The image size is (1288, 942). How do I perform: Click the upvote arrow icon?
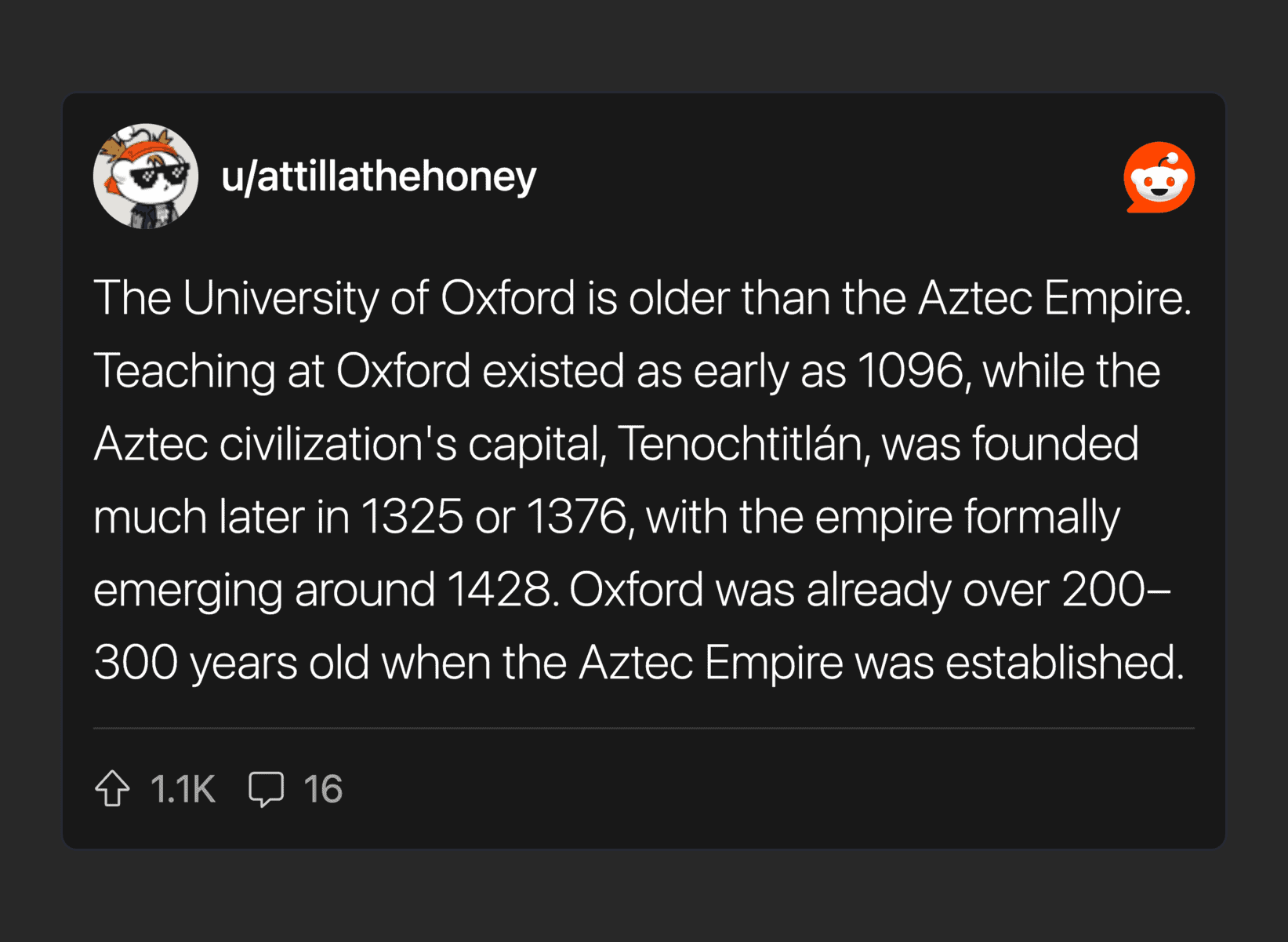113,788
